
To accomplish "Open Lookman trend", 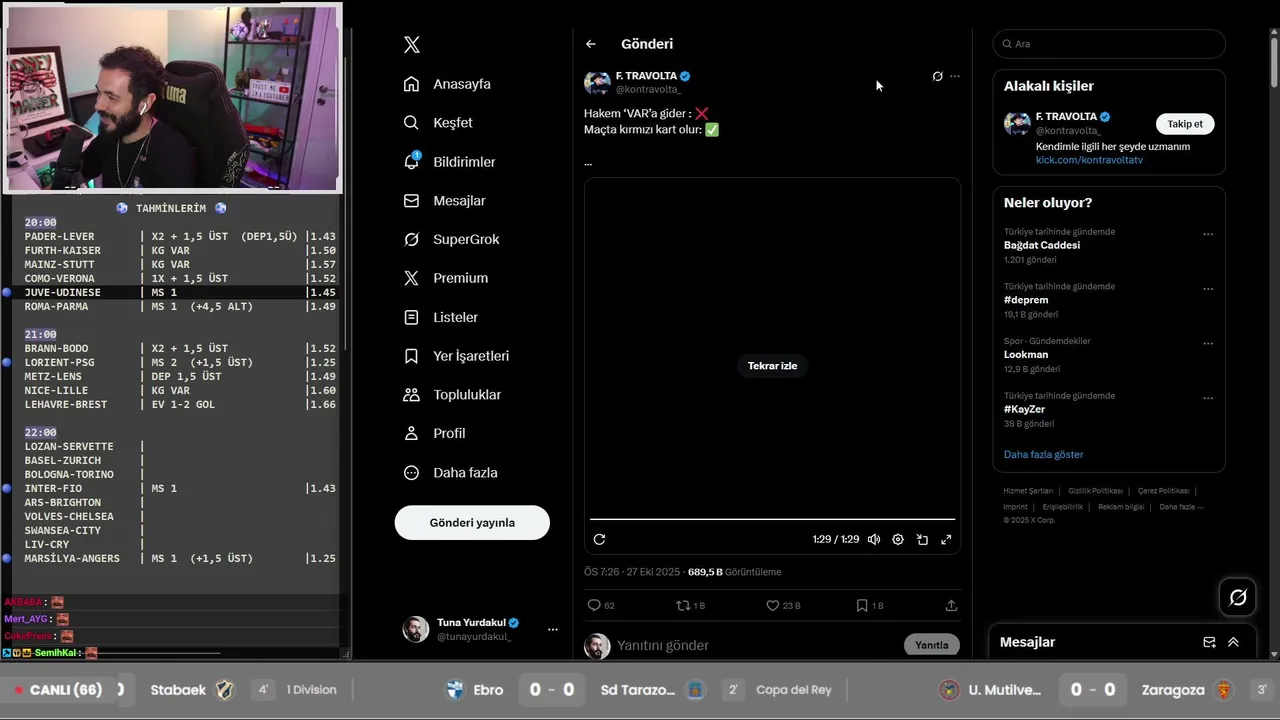I will 1026,354.
